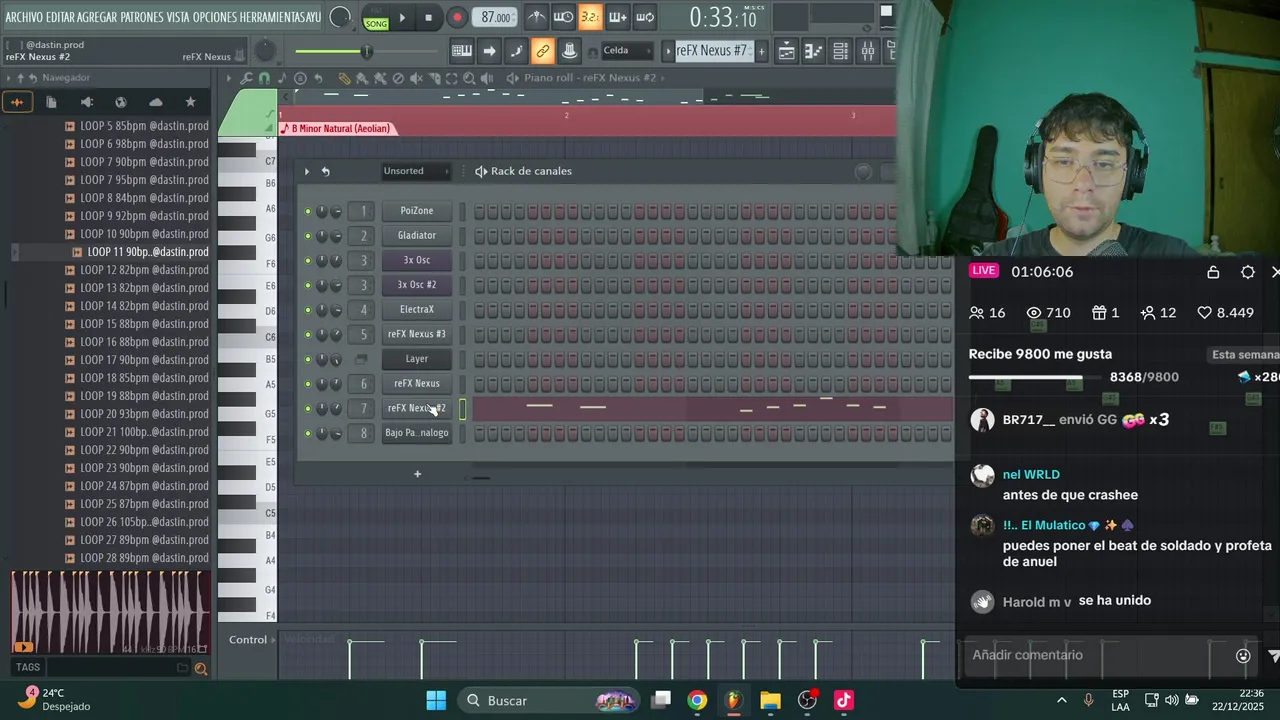
Task: Open the PoiZone channel button
Action: [417, 211]
